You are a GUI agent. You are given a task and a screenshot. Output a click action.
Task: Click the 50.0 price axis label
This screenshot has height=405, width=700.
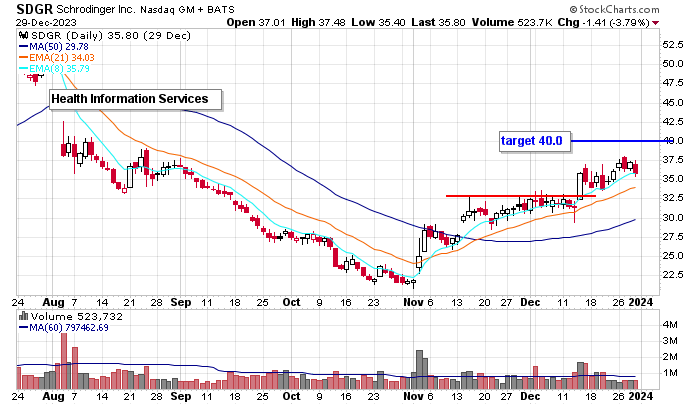(x=673, y=64)
